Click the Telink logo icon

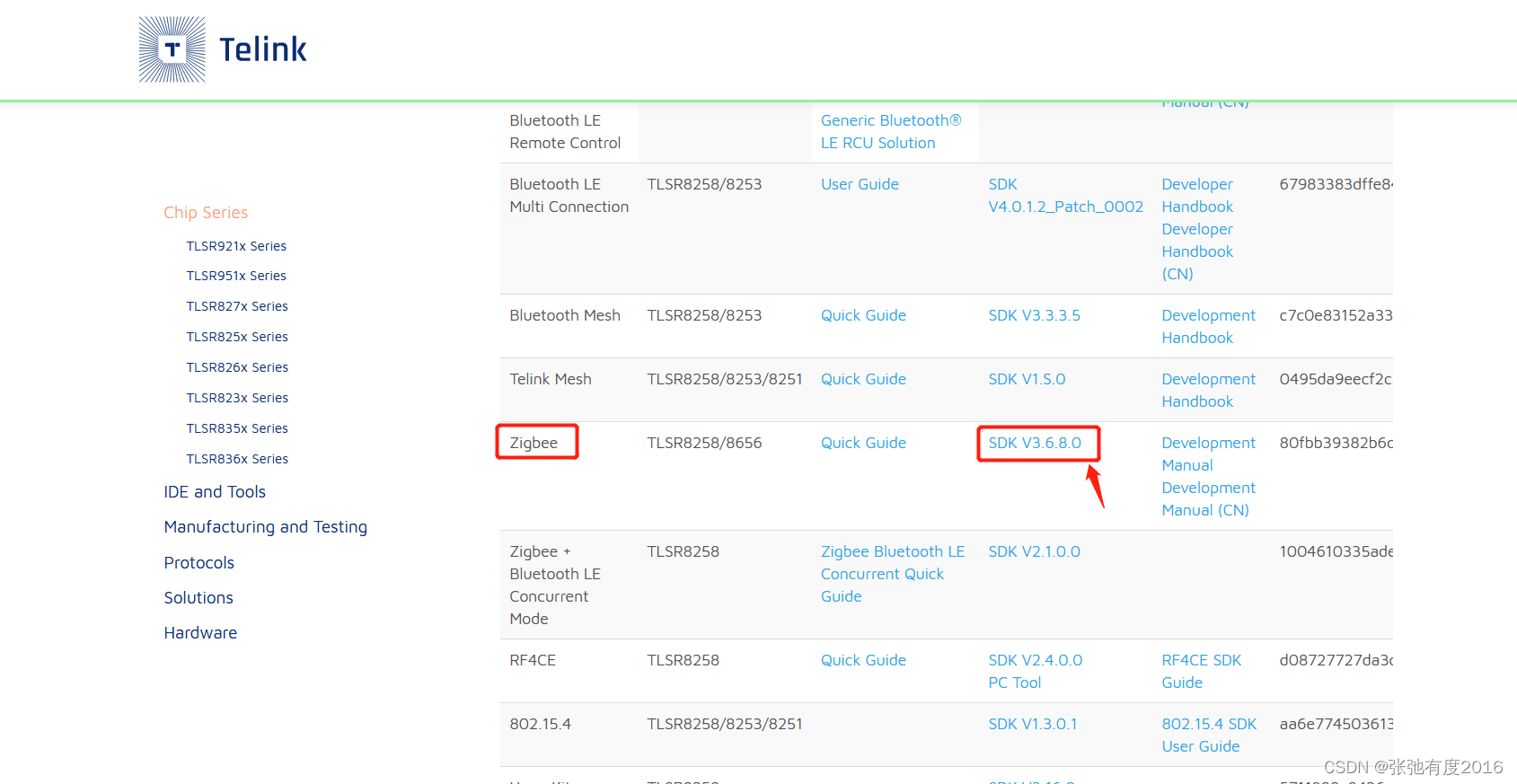(x=172, y=49)
